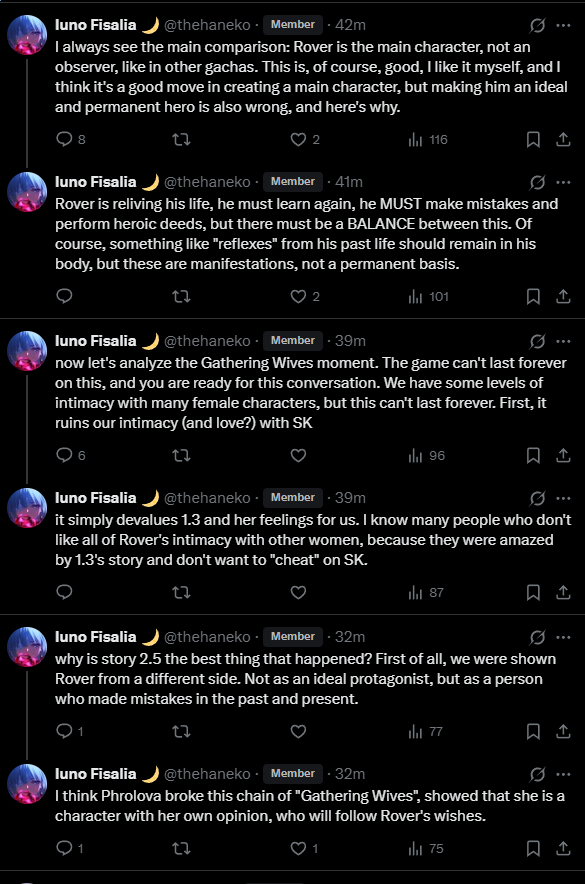The width and height of the screenshot is (585, 884).
Task: Open Iuno Fisalia name on story 2.5 tweet
Action: click(95, 637)
